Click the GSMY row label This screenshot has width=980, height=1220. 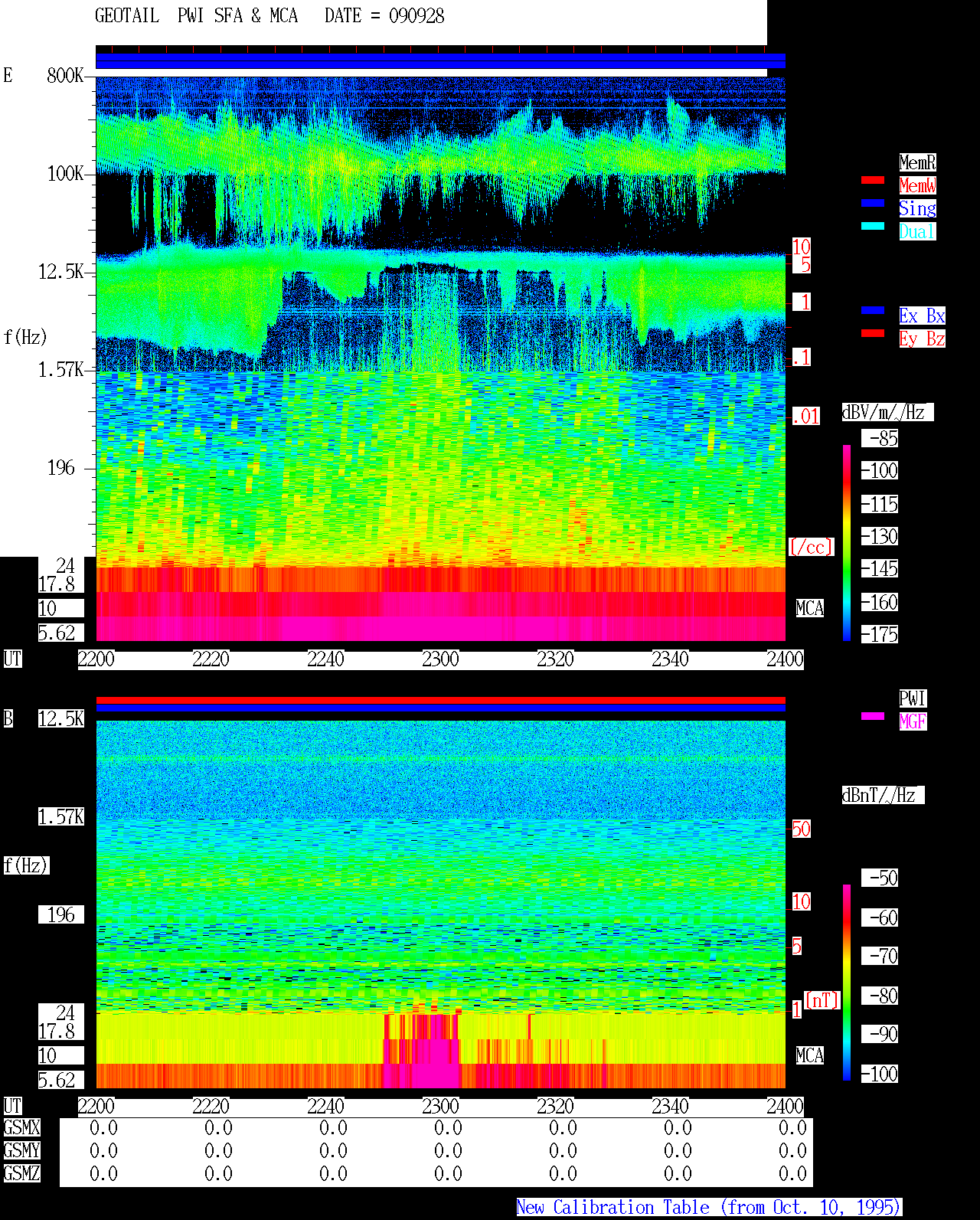click(x=21, y=1150)
